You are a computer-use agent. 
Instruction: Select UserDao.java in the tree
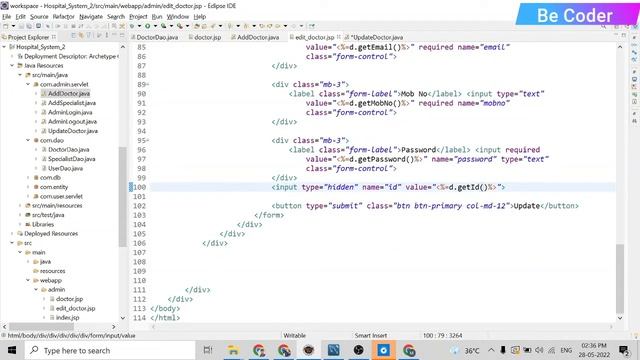coord(65,169)
